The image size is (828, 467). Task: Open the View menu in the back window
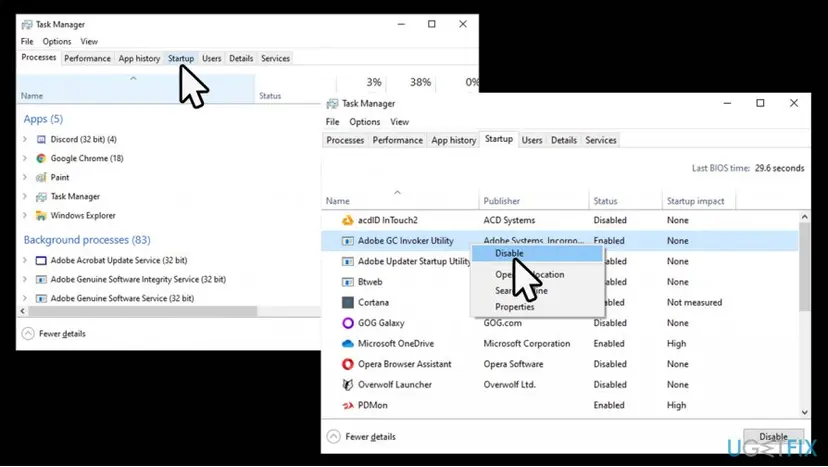pos(89,41)
